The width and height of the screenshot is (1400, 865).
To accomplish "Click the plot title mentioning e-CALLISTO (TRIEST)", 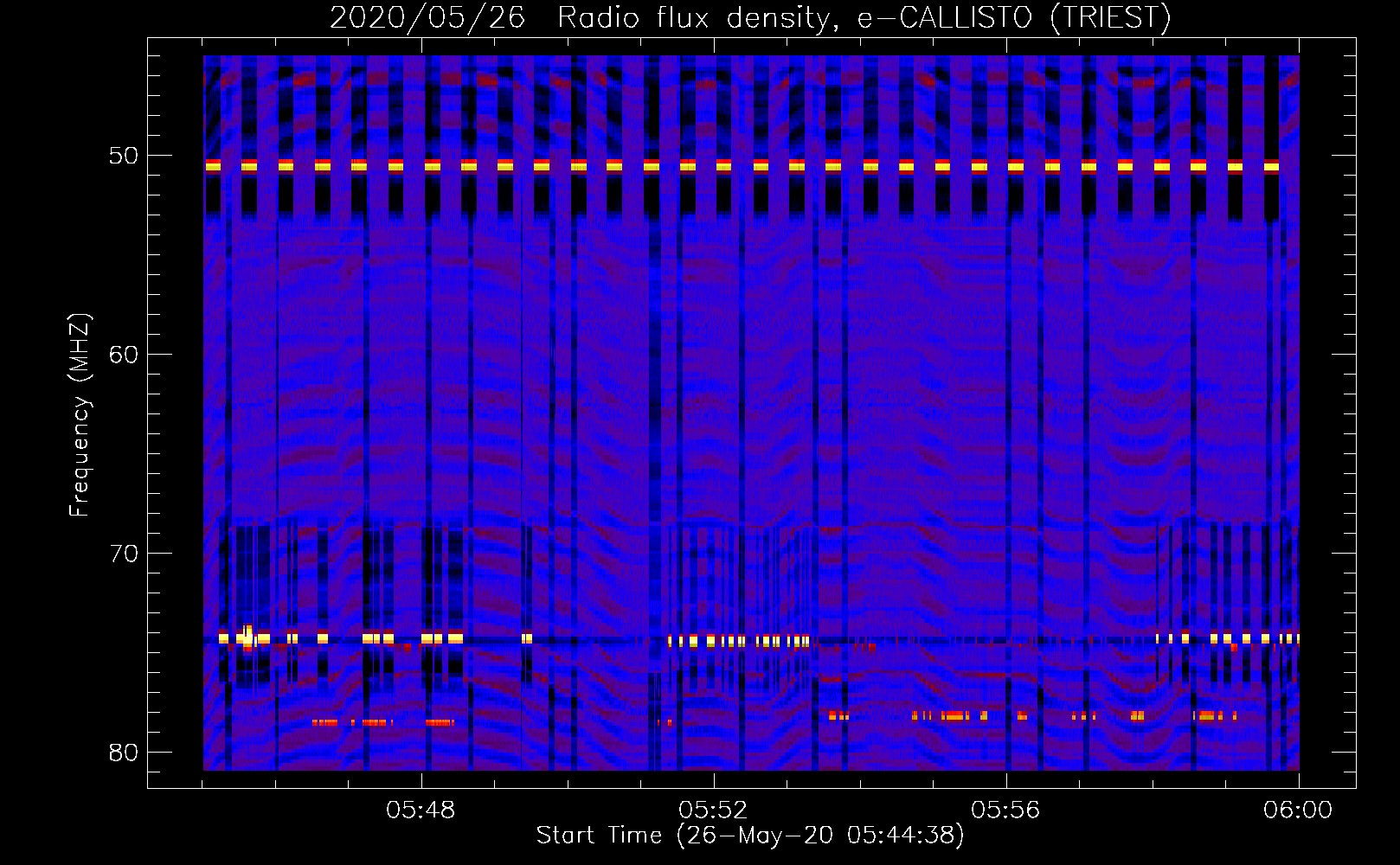I will (x=750, y=17).
